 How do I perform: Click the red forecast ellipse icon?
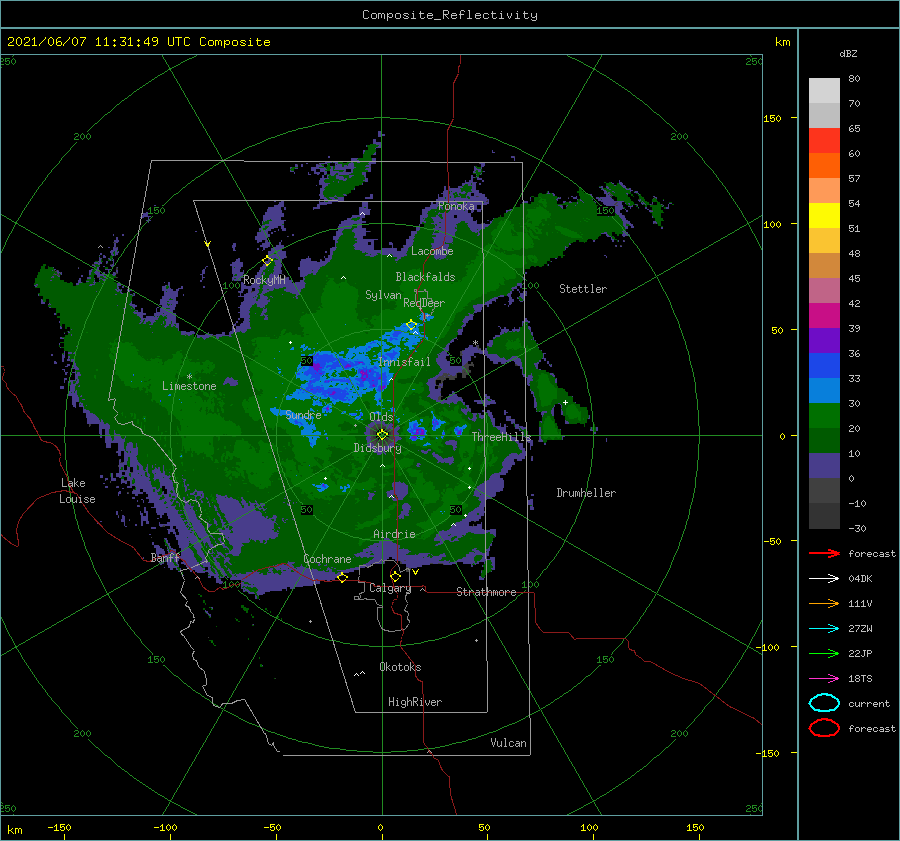click(824, 728)
